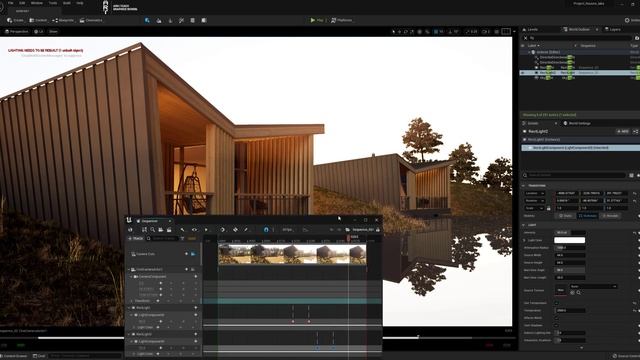Set Mobility to Movable
Viewport: 640px width, 360px height.
pos(610,216)
